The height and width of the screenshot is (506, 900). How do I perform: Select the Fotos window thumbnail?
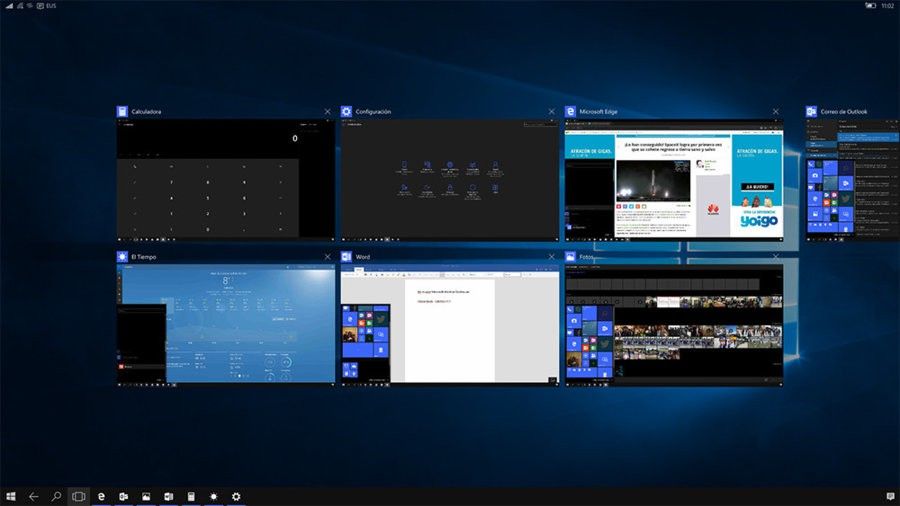(674, 325)
